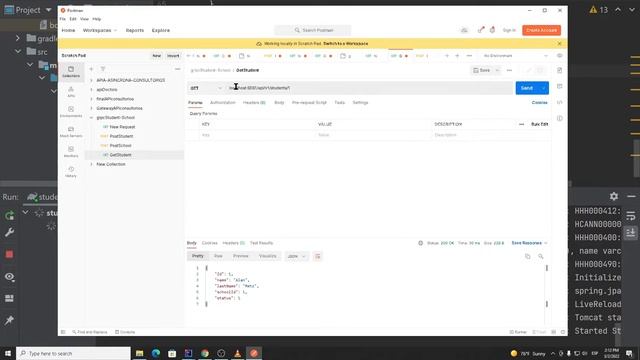Open the History sidebar panel
The width and height of the screenshot is (640, 360).
click(x=71, y=171)
